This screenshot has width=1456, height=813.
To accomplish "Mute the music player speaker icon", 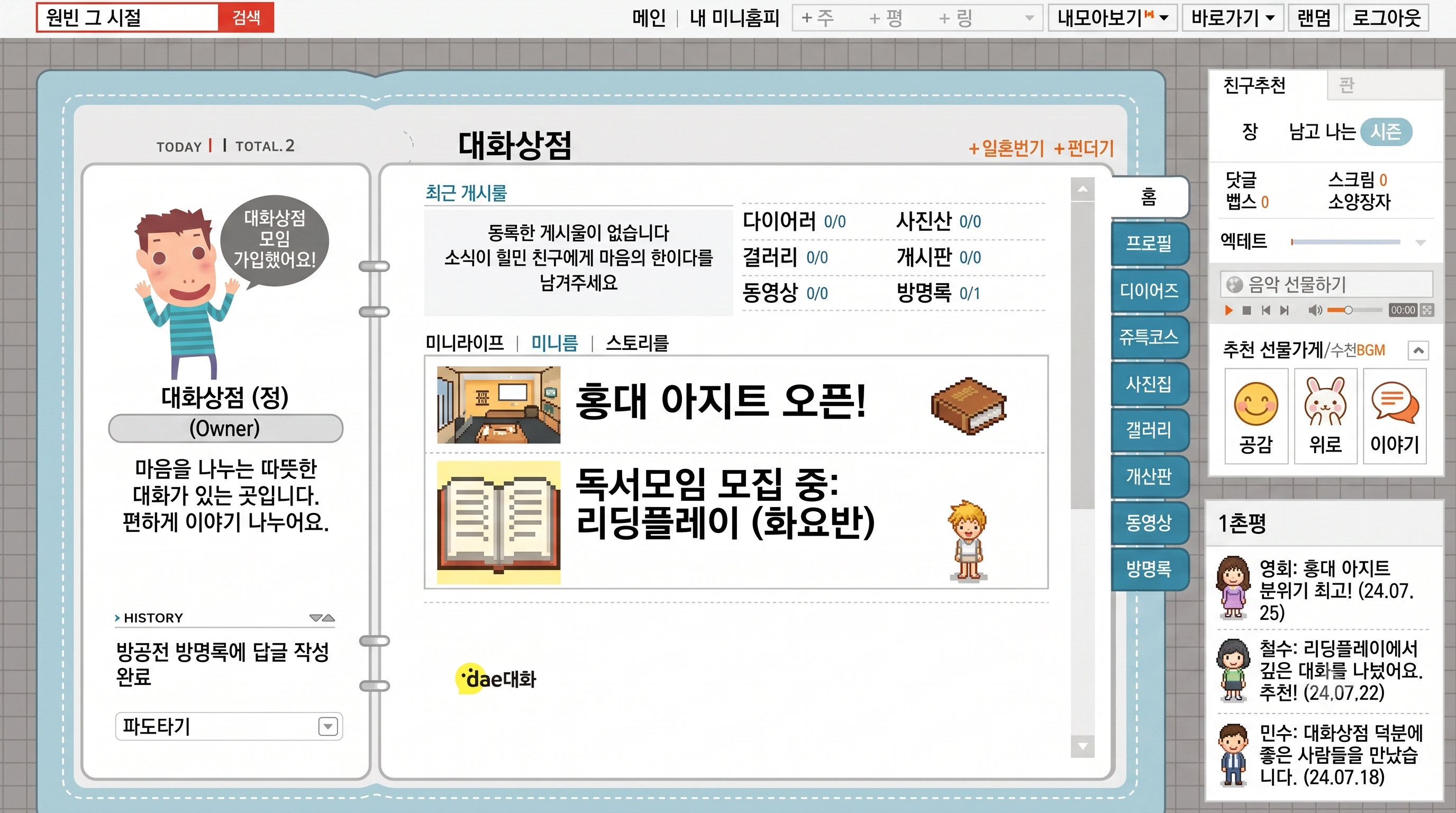I will click(1315, 310).
